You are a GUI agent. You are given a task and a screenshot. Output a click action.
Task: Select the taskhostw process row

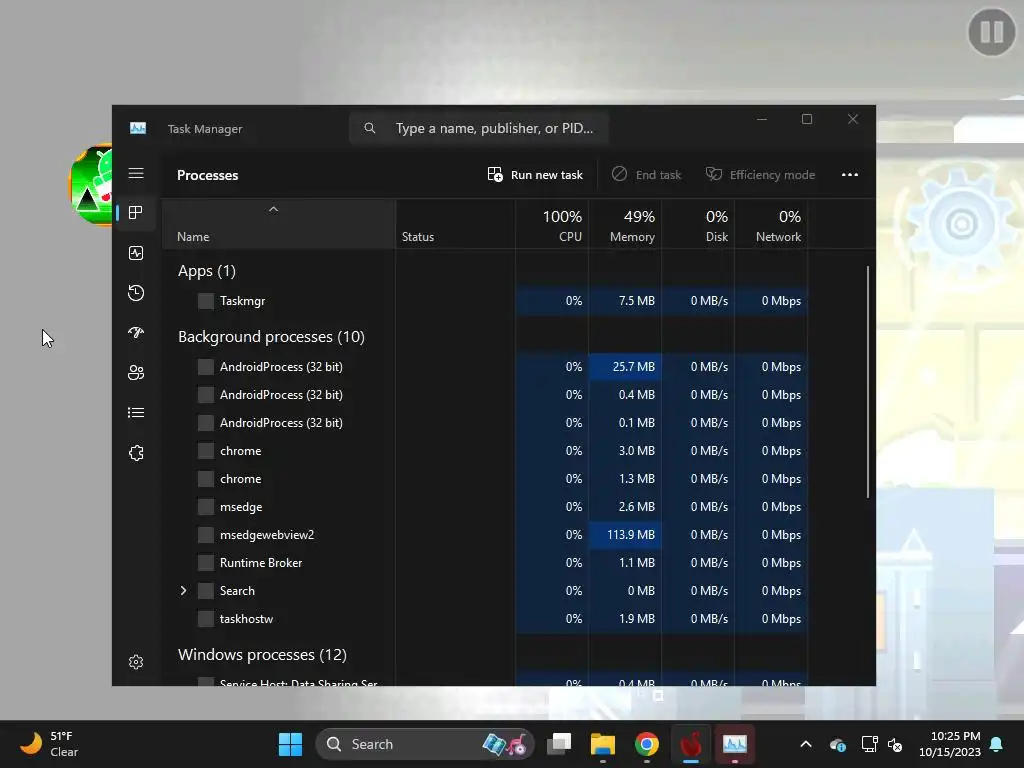(x=485, y=618)
